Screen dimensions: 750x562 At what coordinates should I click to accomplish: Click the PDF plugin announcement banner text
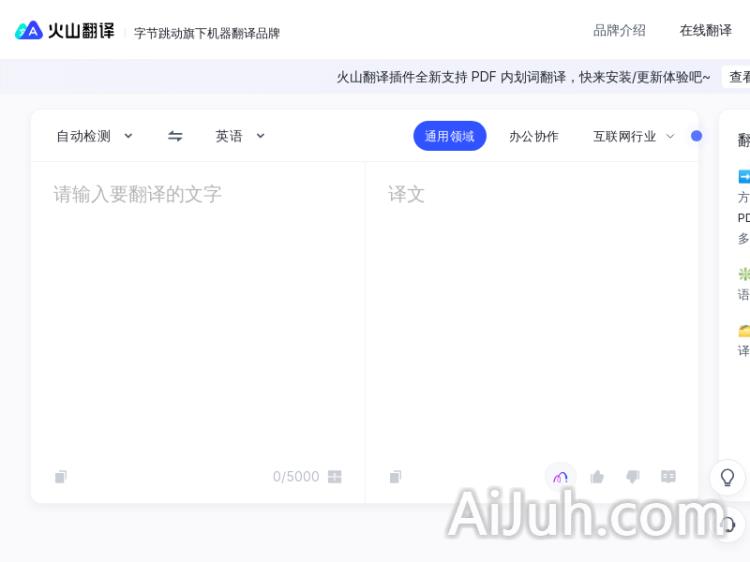pos(523,77)
